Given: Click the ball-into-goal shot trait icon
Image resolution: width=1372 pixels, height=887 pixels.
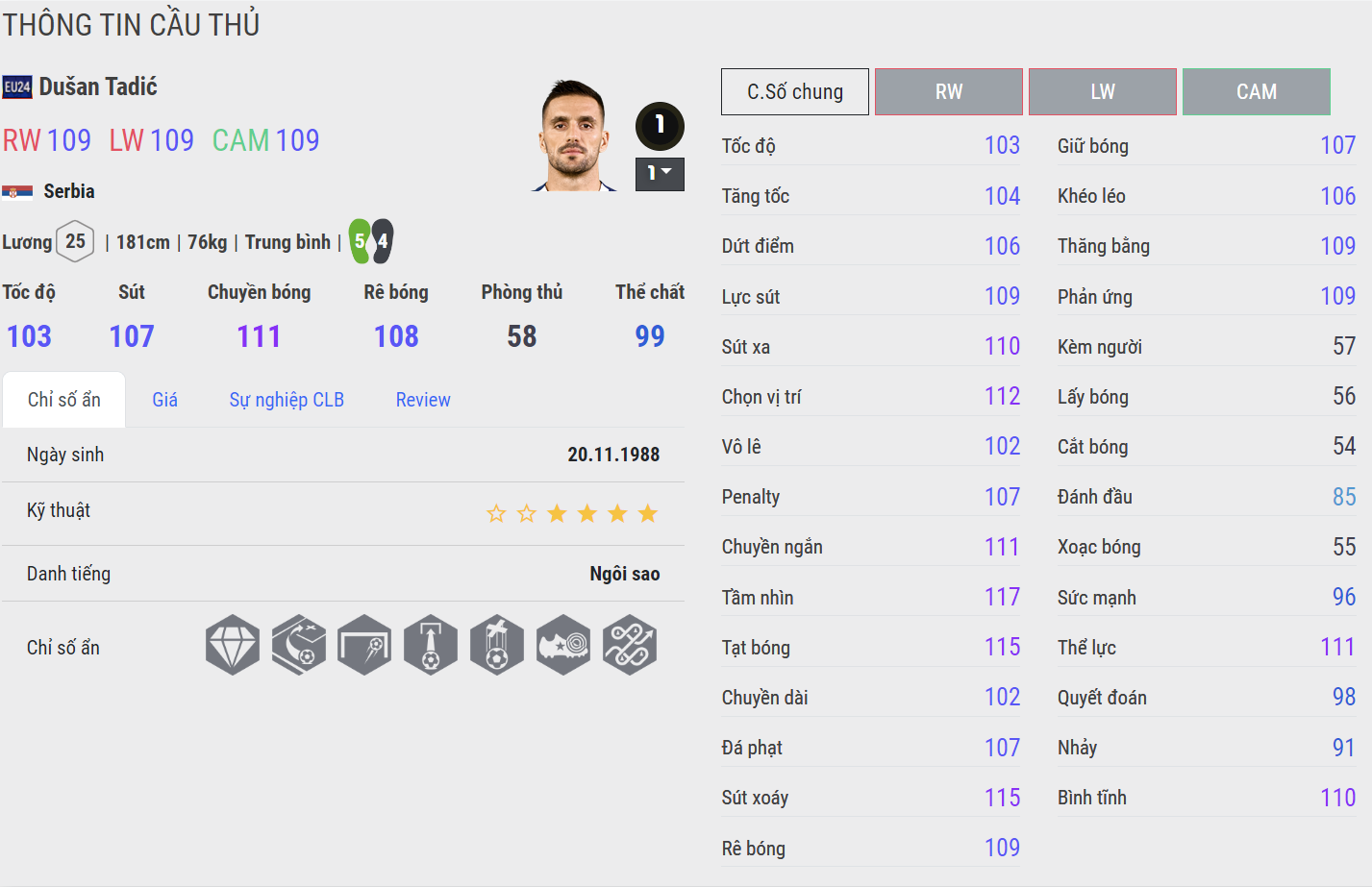Looking at the screenshot, I should [x=364, y=645].
